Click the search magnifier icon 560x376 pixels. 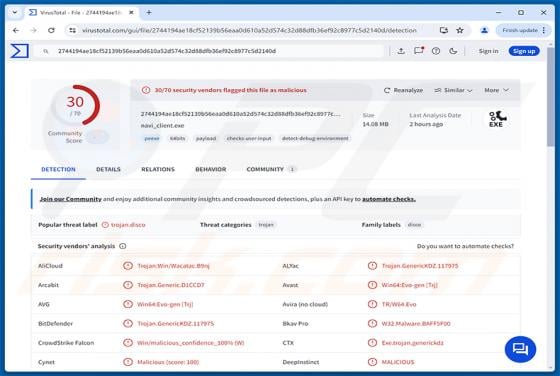point(46,51)
